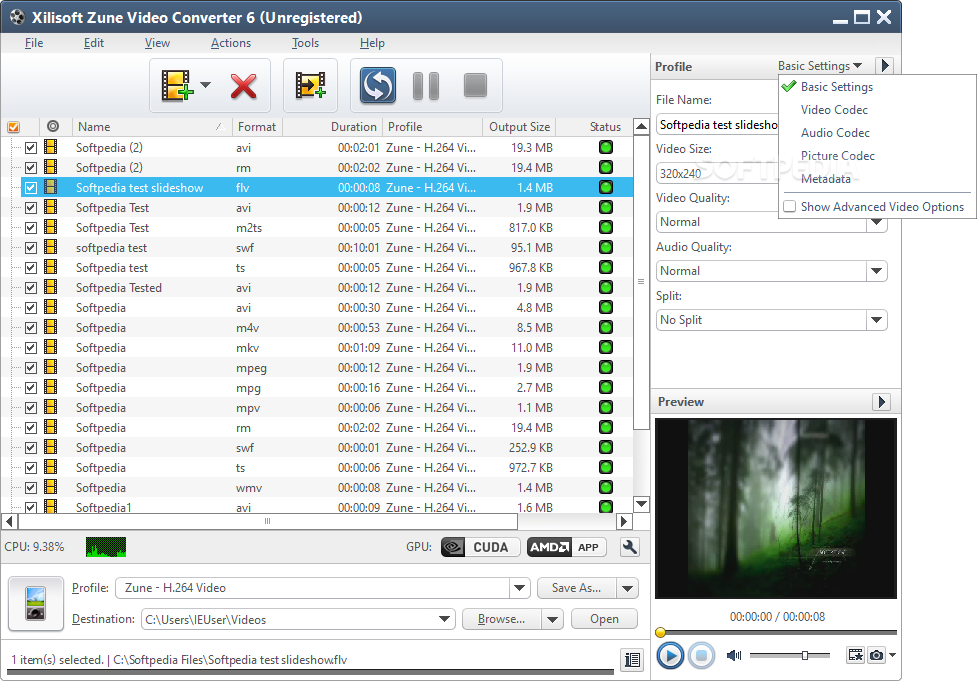This screenshot has height=681, width=977.
Task: Click the preview clip/effects icon
Action: point(855,655)
